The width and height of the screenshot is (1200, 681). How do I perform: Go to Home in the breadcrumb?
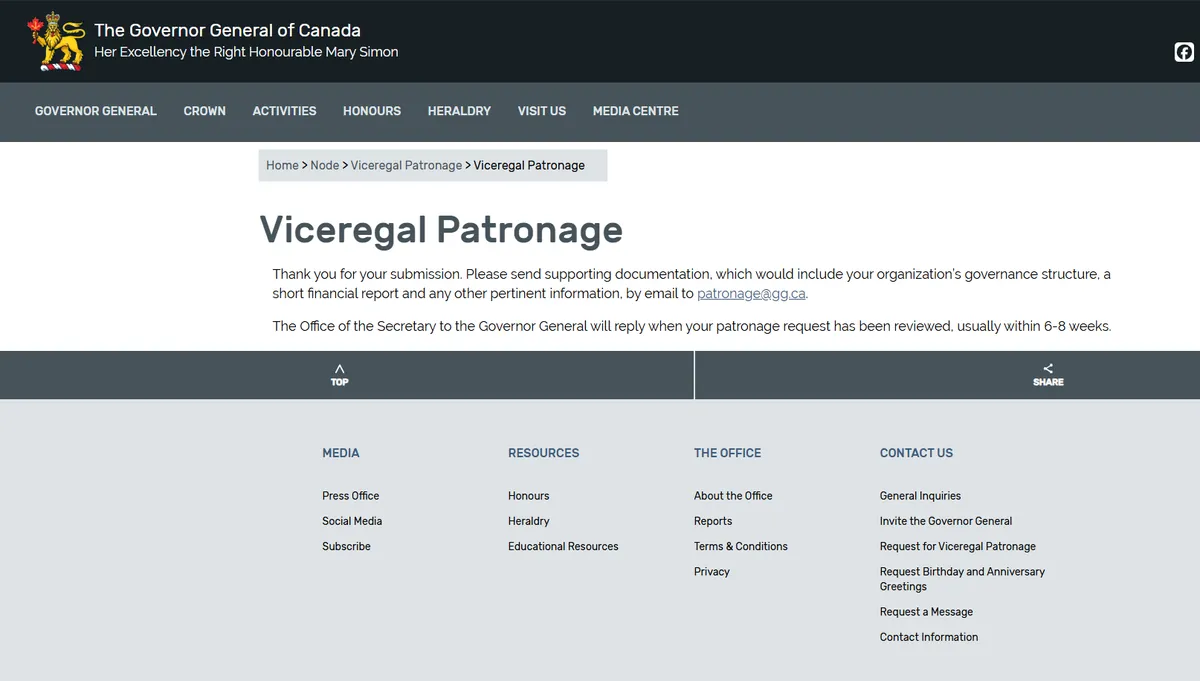point(282,165)
